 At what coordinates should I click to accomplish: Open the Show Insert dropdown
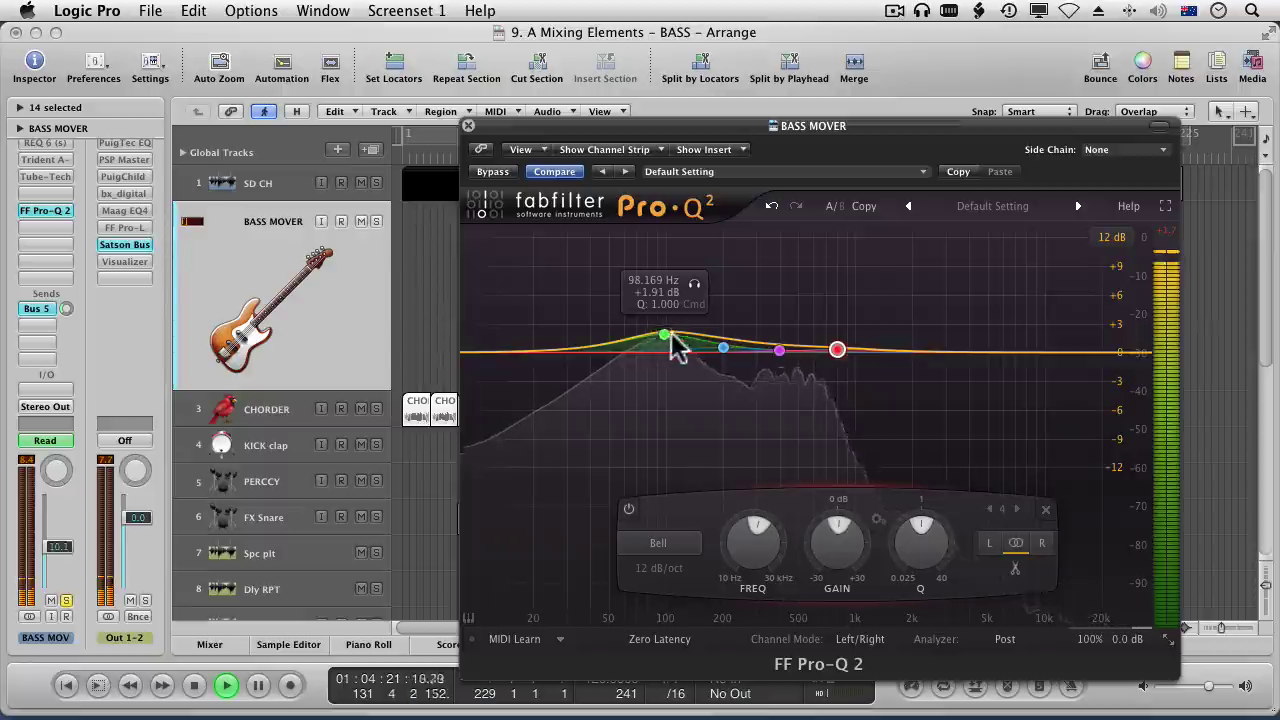pyautogui.click(x=710, y=150)
